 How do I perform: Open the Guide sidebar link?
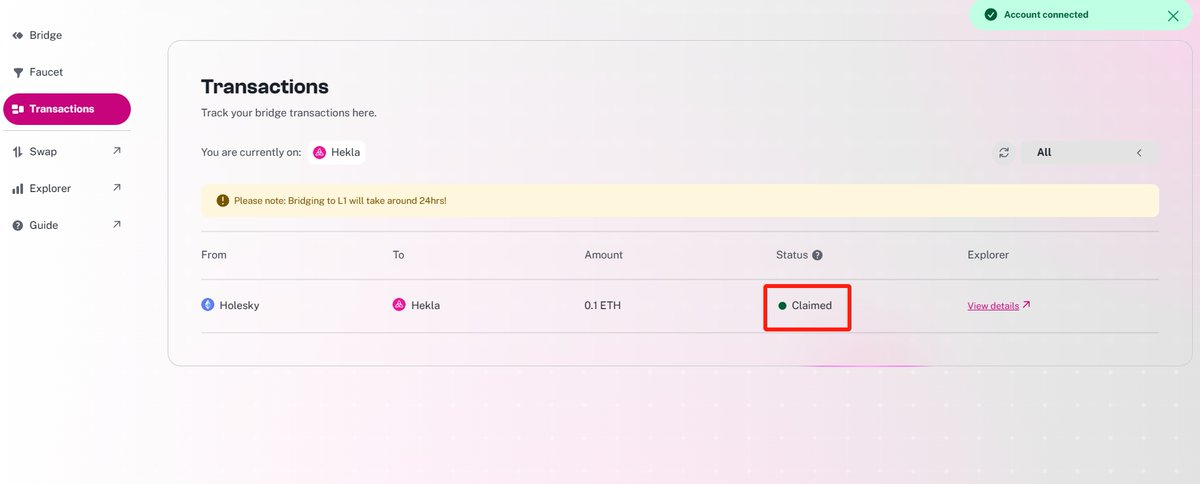pyautogui.click(x=43, y=225)
